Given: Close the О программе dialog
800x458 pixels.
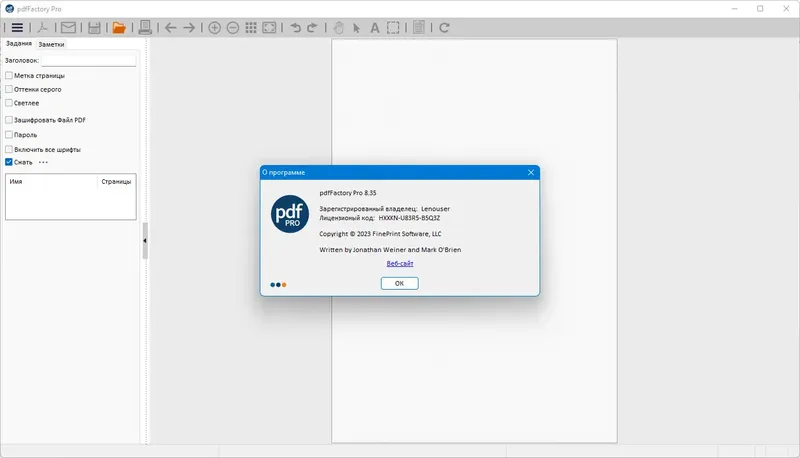Looking at the screenshot, I should pos(531,172).
